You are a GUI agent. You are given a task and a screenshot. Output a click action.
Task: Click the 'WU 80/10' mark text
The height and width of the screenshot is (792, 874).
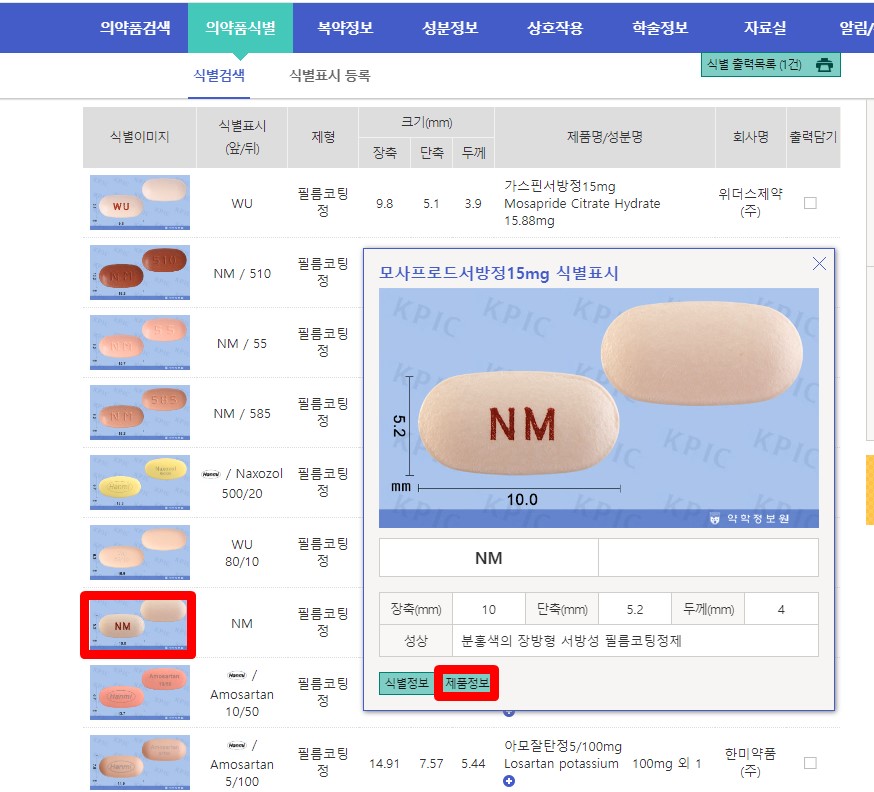tap(242, 553)
